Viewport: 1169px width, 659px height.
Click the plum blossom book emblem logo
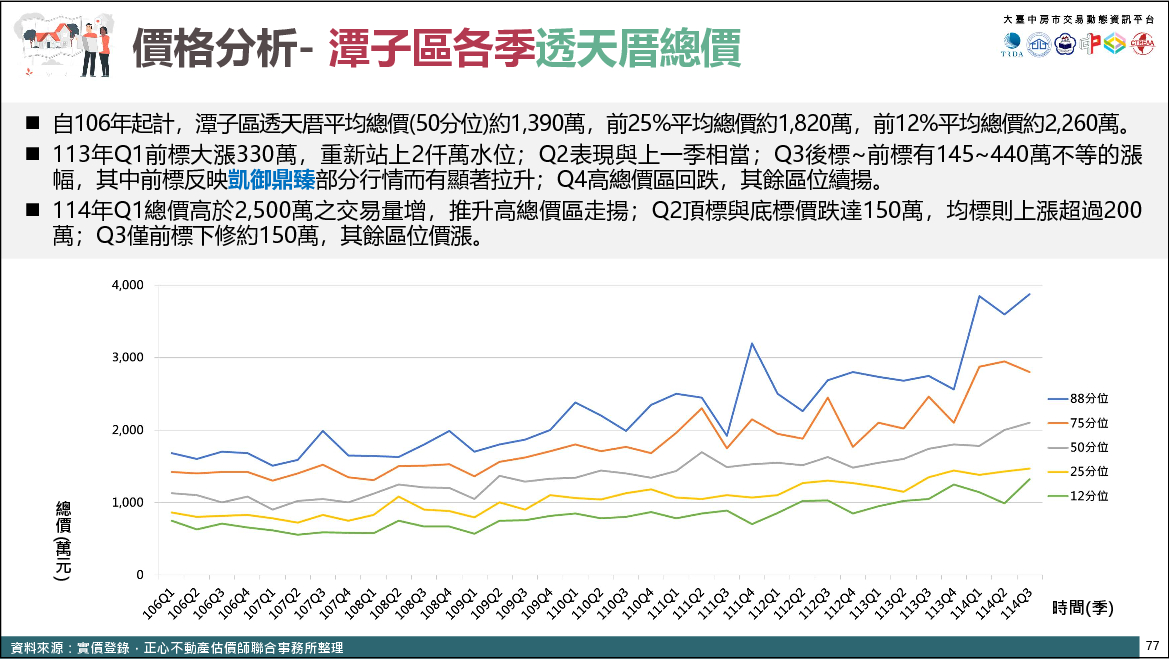tap(1064, 45)
